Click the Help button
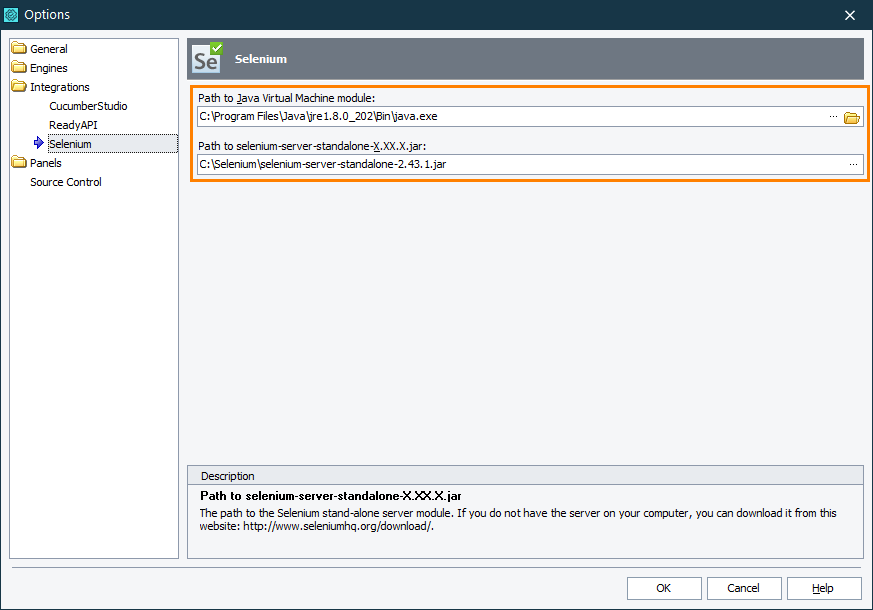This screenshot has height=610, width=873. coord(823,588)
